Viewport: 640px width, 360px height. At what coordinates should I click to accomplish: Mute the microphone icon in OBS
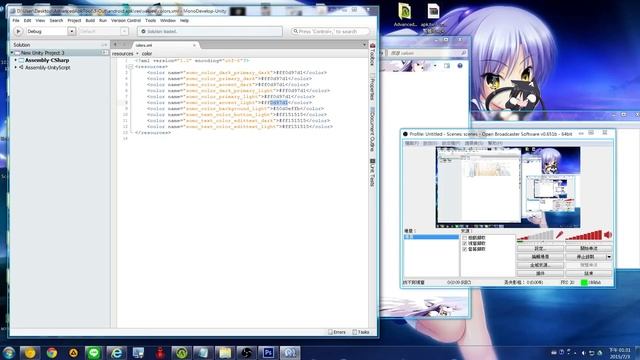click(559, 235)
